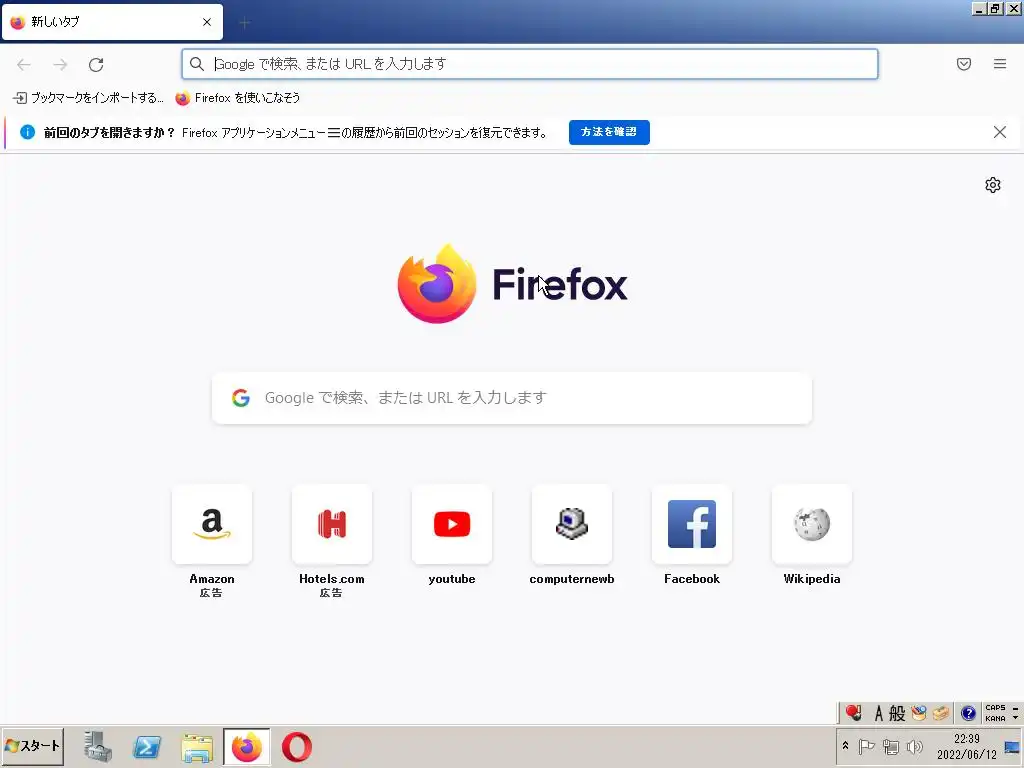Image resolution: width=1024 pixels, height=768 pixels.
Task: Click the search magnifier icon in address bar
Action: [x=197, y=64]
